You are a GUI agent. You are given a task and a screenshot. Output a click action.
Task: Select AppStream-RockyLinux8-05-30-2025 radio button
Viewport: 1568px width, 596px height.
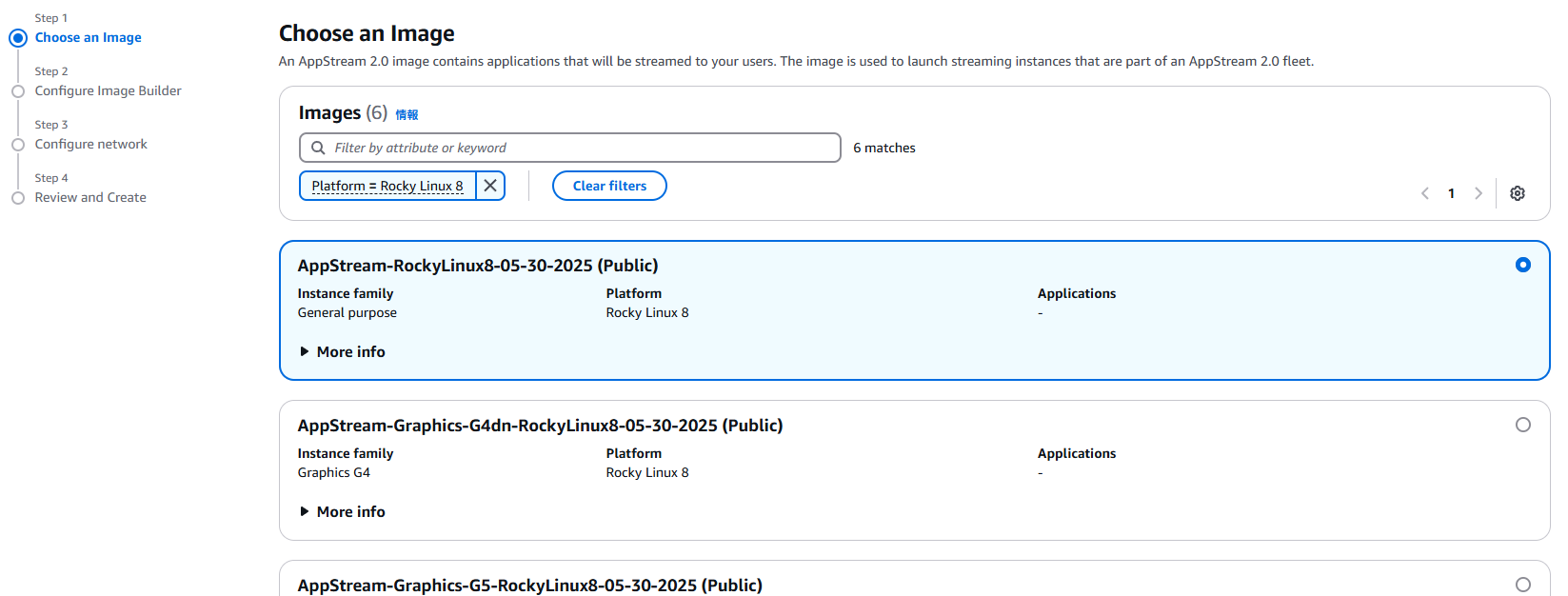(x=1523, y=265)
